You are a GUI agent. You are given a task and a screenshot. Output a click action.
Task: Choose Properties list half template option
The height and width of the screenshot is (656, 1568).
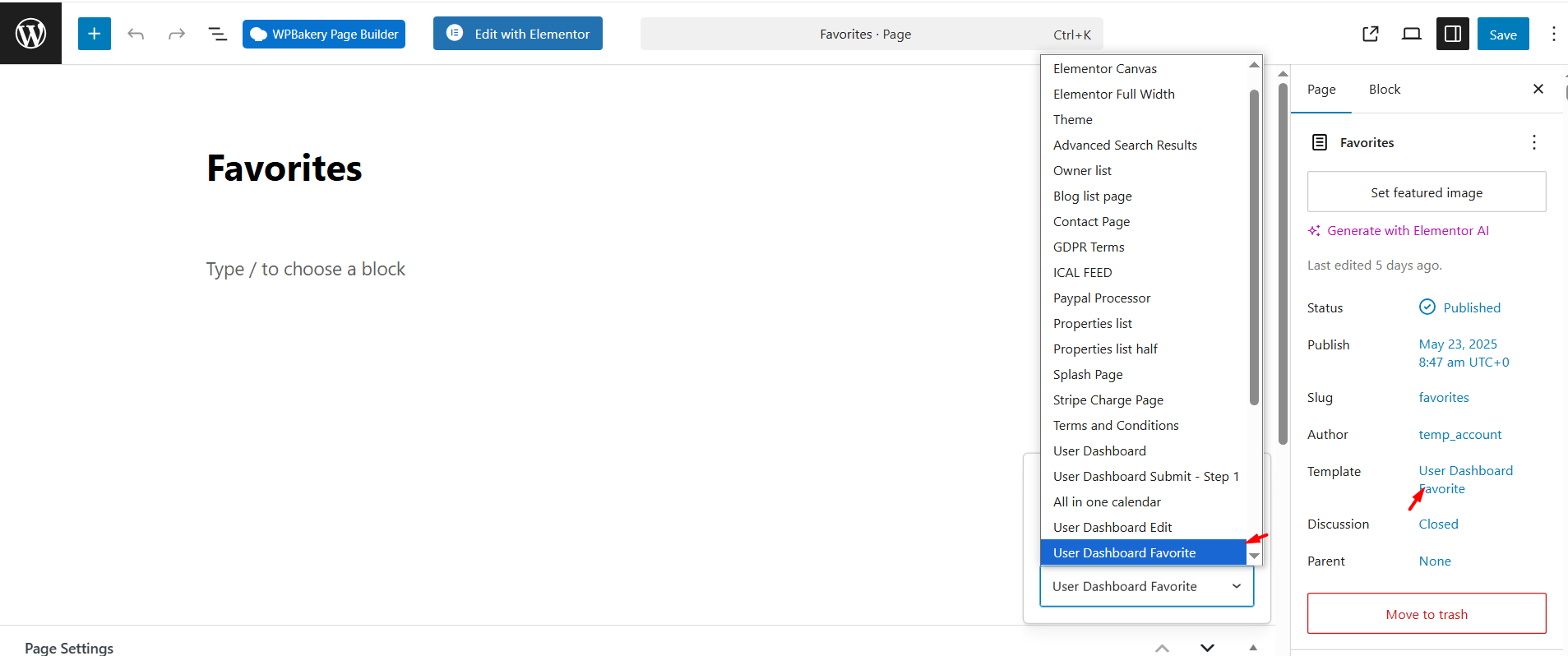[1105, 349]
